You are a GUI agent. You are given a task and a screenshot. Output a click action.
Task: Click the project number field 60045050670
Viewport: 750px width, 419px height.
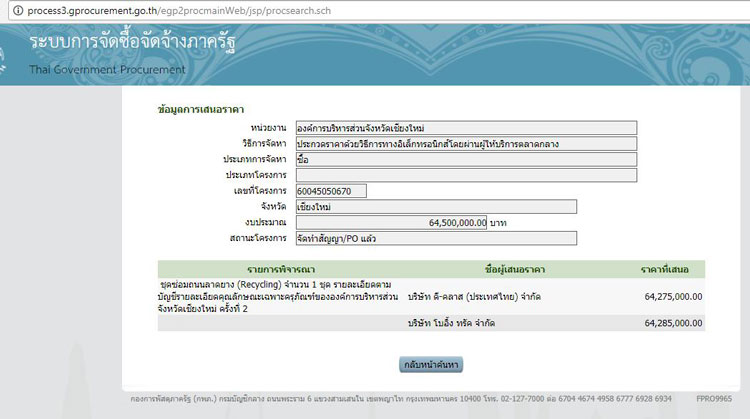324,191
